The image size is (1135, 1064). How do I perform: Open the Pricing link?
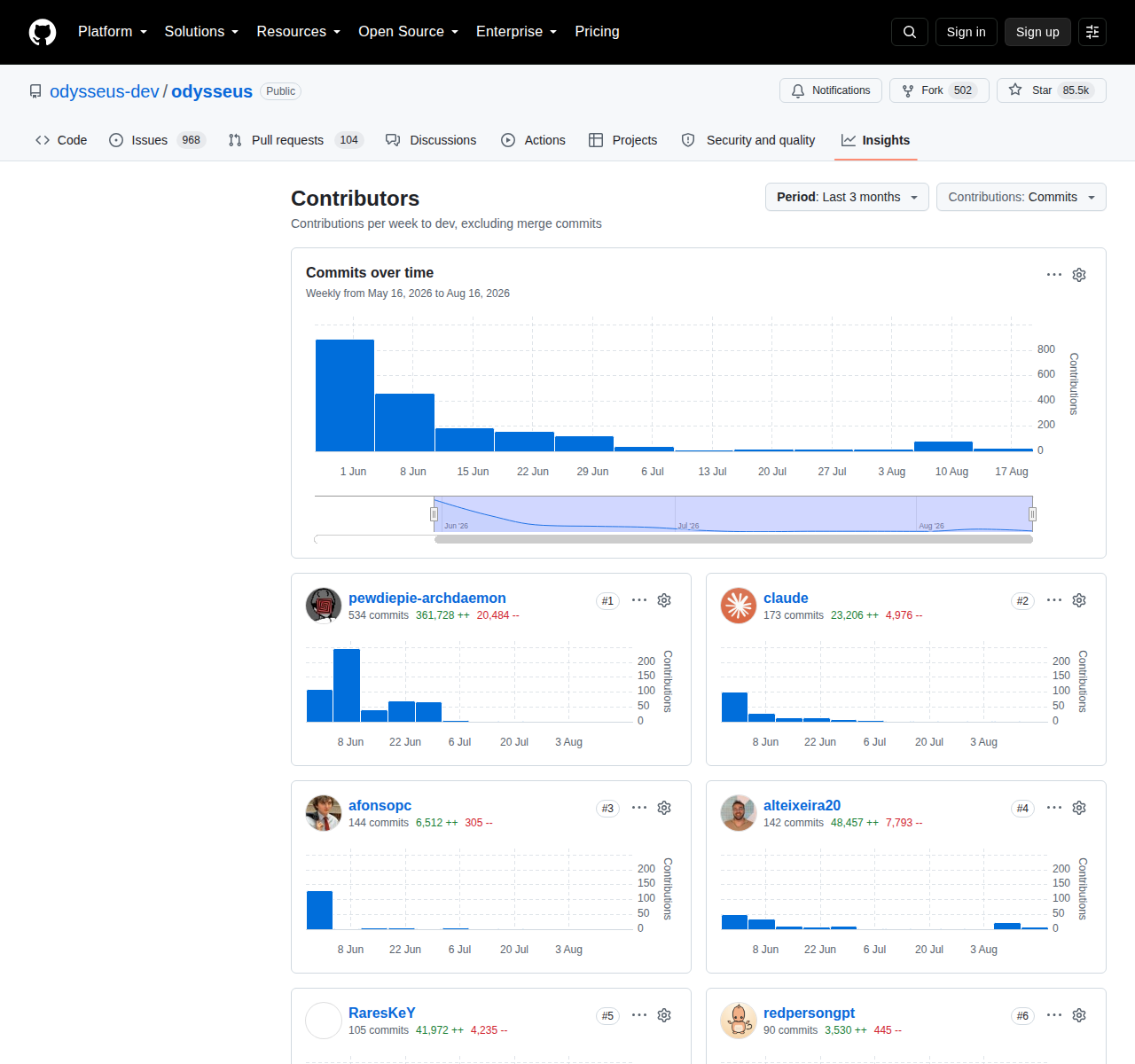[x=597, y=32]
